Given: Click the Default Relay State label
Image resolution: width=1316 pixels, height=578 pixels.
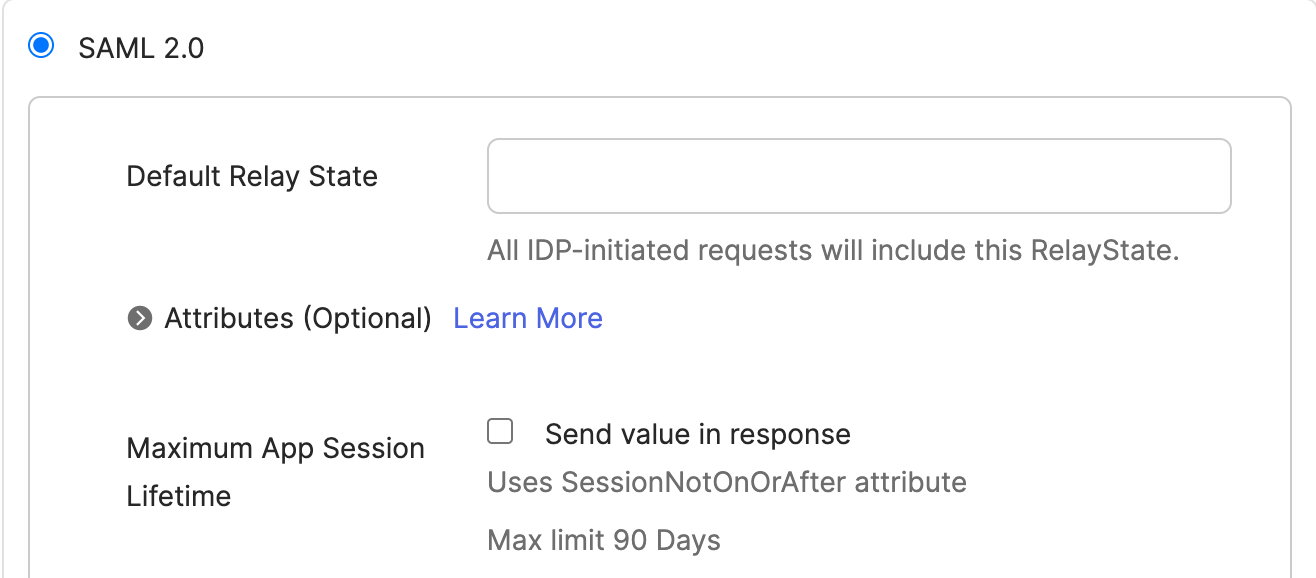Looking at the screenshot, I should pos(252,177).
